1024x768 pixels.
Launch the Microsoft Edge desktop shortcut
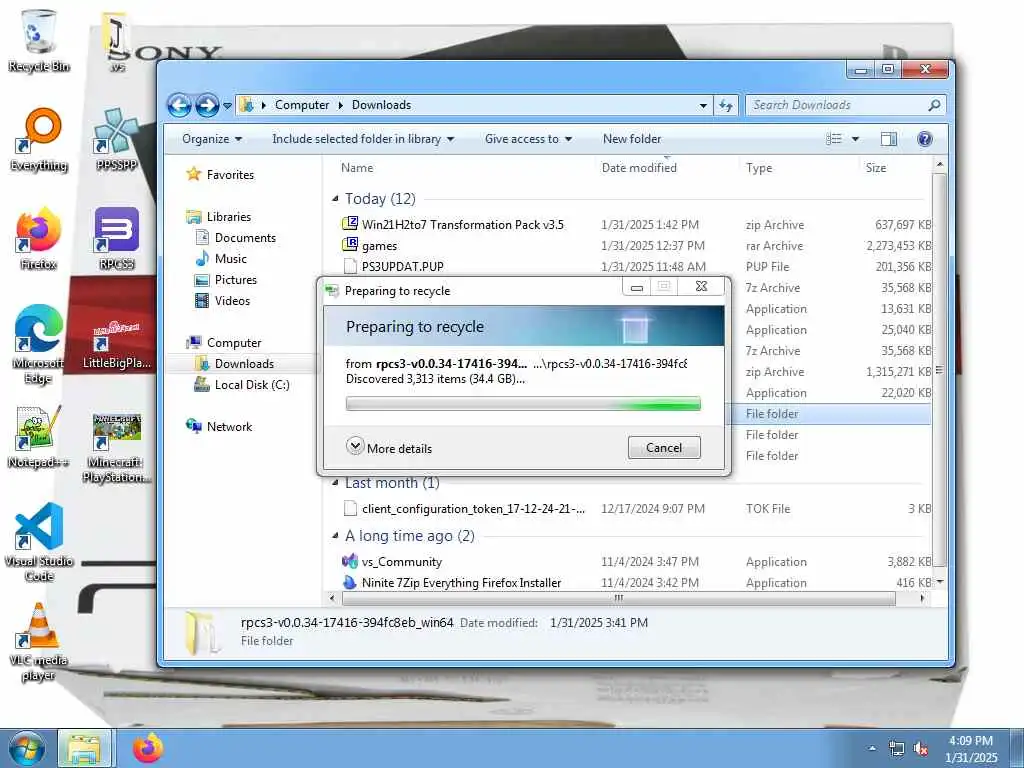point(39,345)
